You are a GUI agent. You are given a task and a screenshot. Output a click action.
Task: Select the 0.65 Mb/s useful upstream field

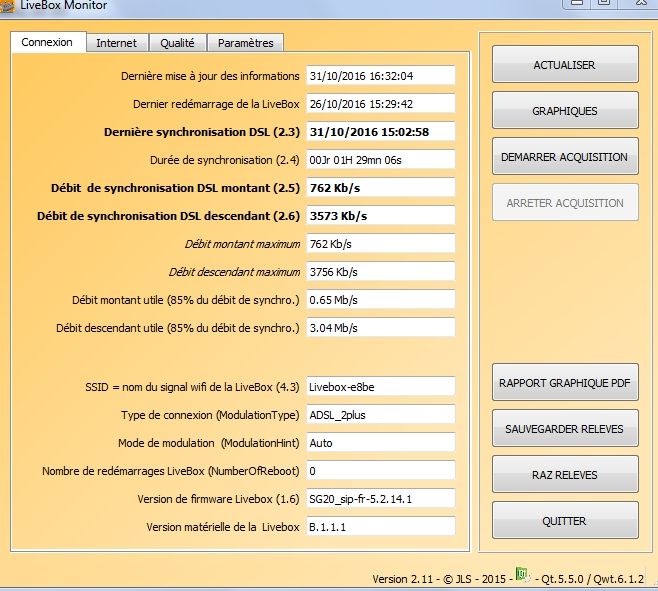point(381,300)
